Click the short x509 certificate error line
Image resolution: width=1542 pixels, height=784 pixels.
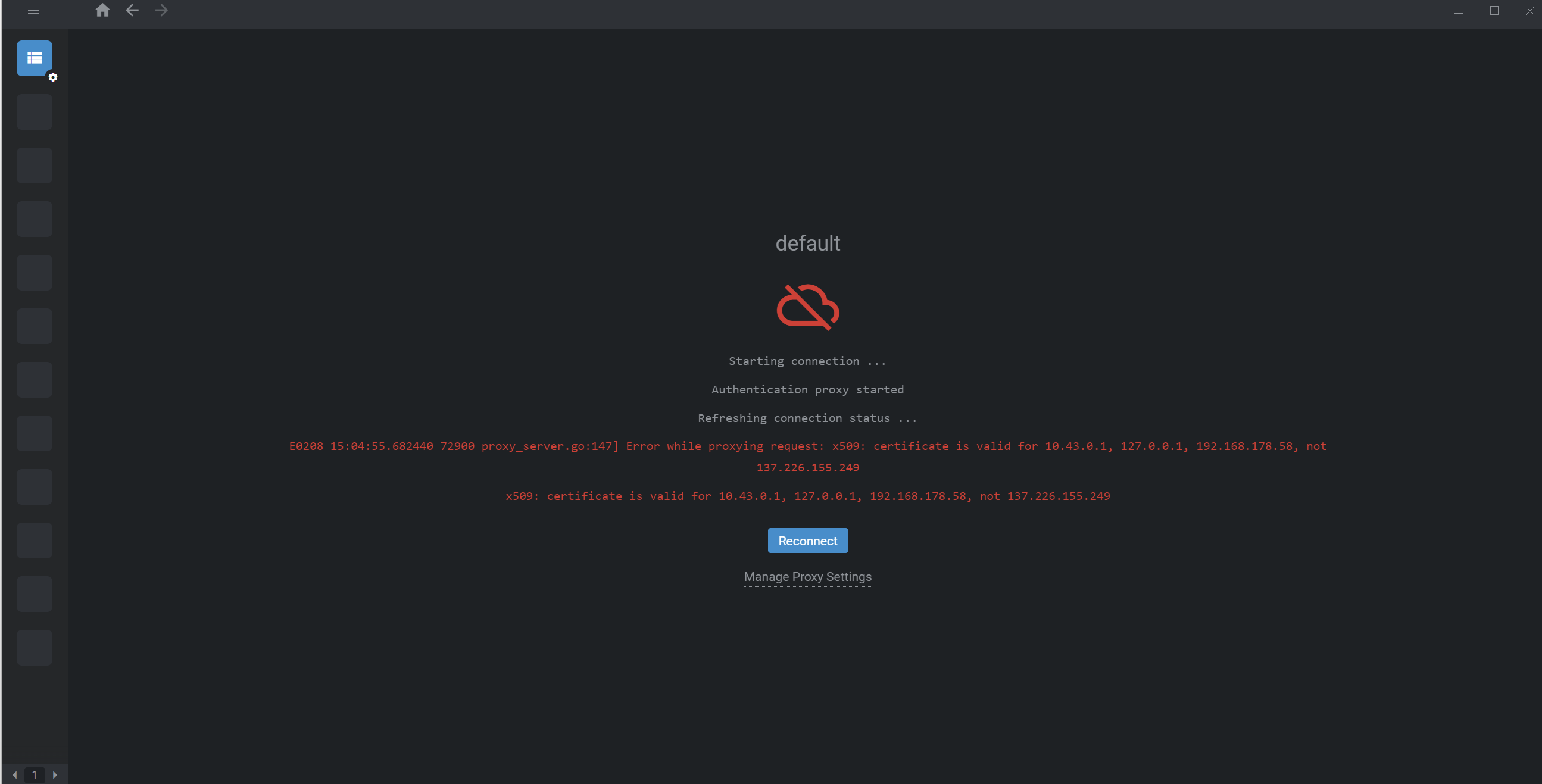807,496
